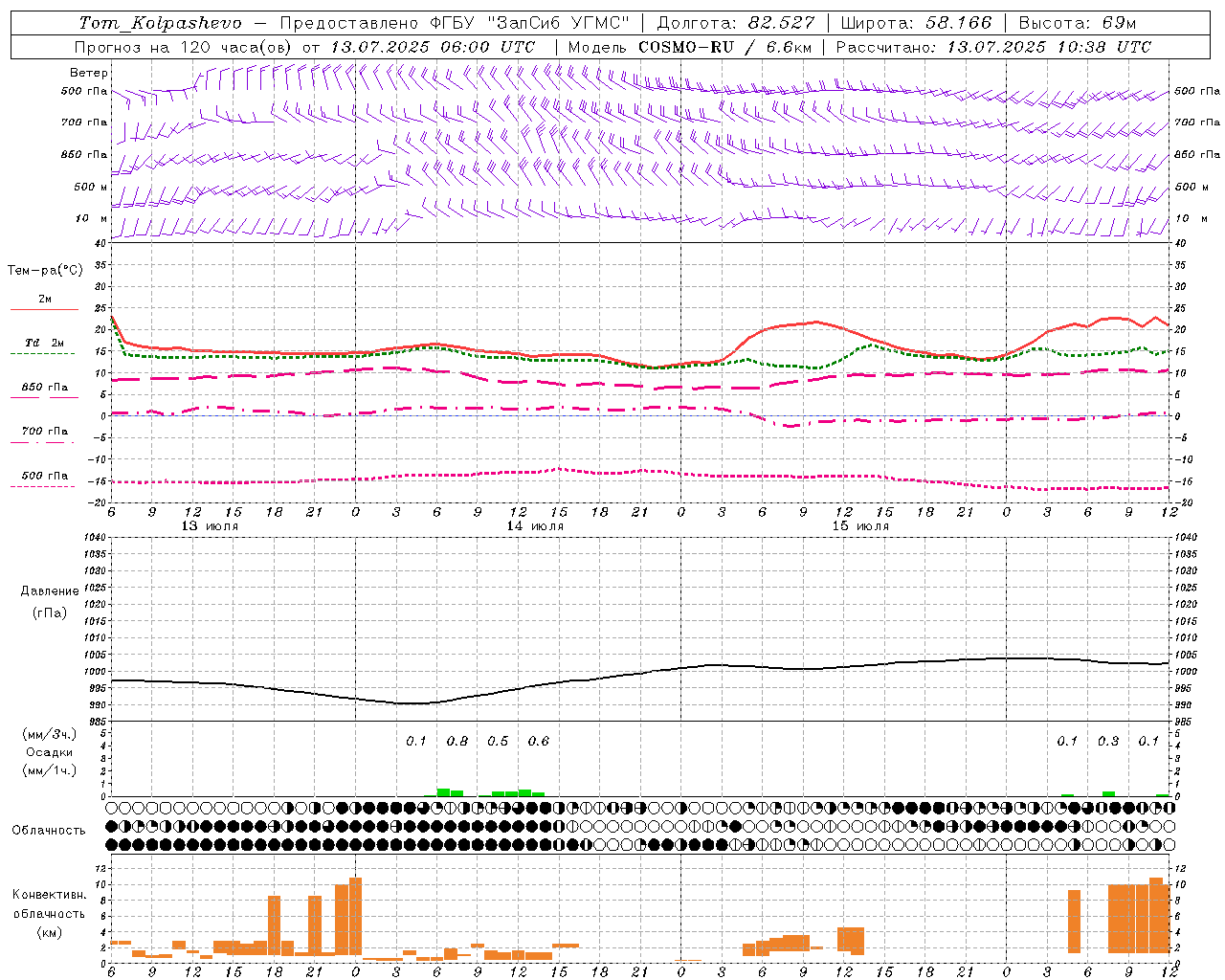Click the "13 июля" date label
1225x980 pixels.
(210, 526)
